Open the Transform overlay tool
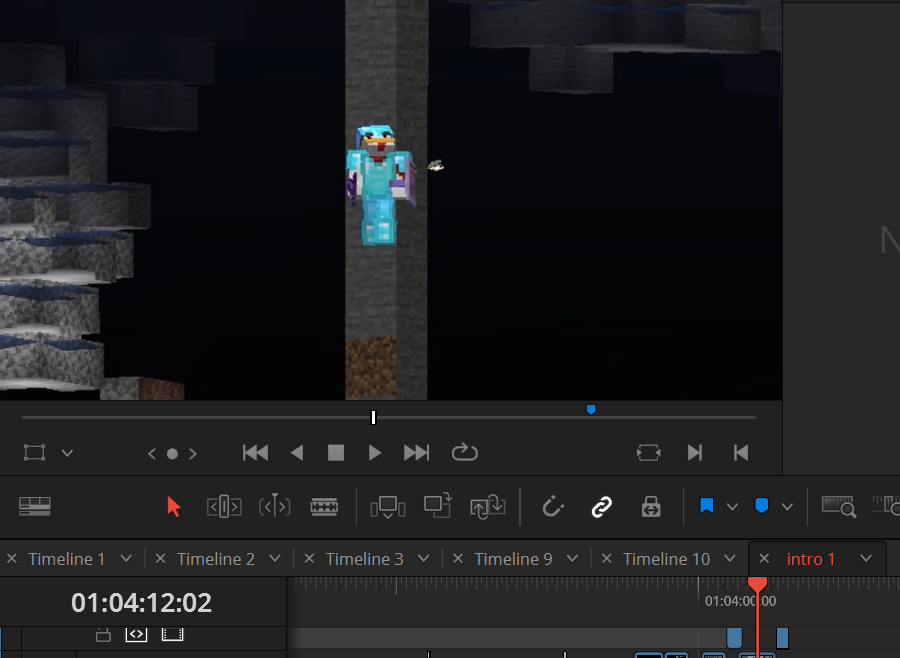Image resolution: width=900 pixels, height=658 pixels. point(34,452)
